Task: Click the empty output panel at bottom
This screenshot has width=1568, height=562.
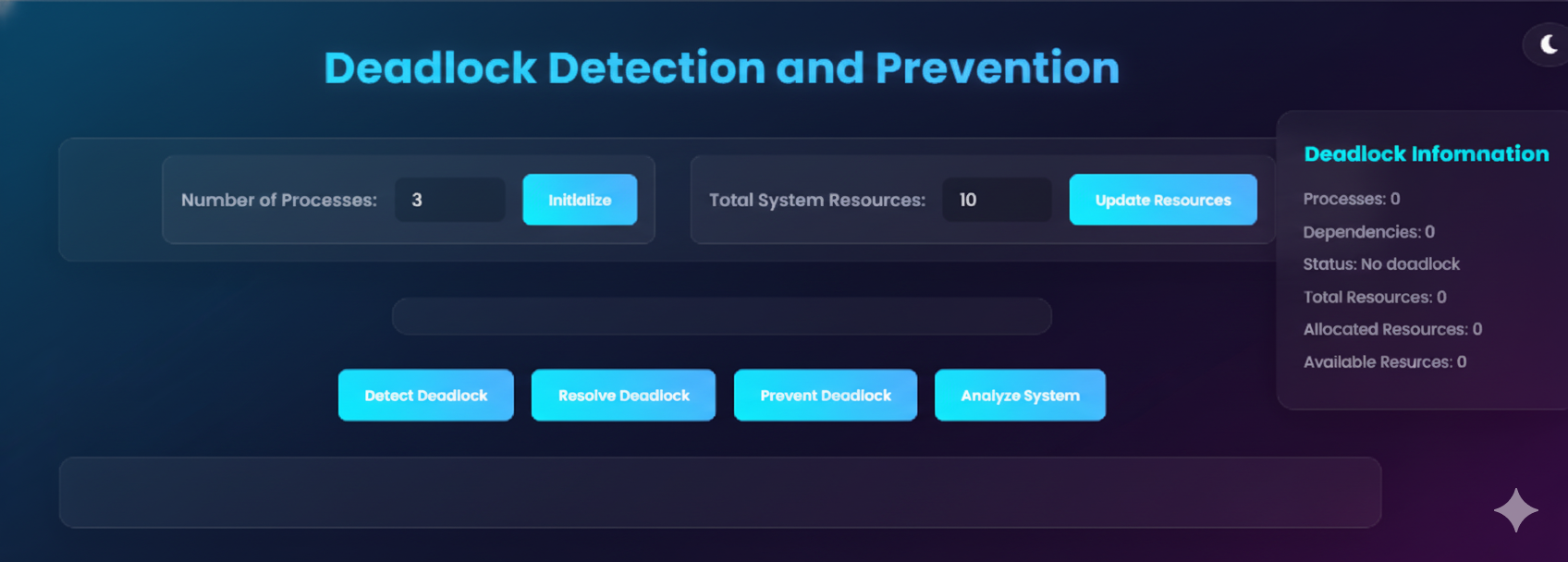Action: tap(719, 492)
